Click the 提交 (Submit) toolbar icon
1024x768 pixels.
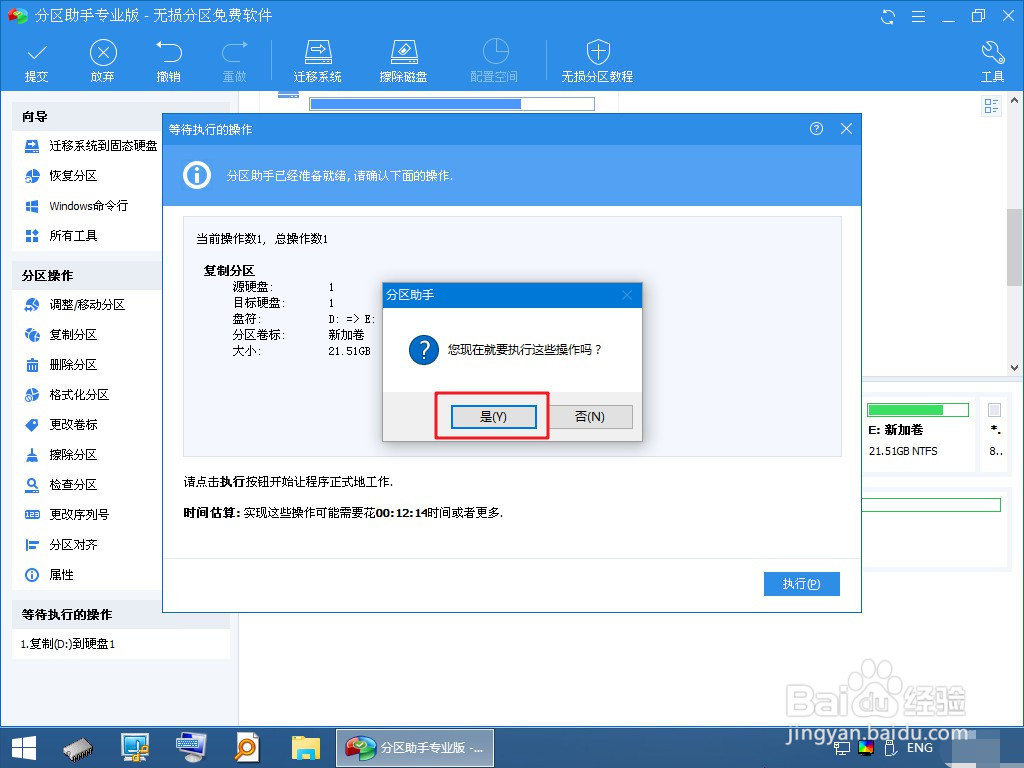(x=37, y=61)
